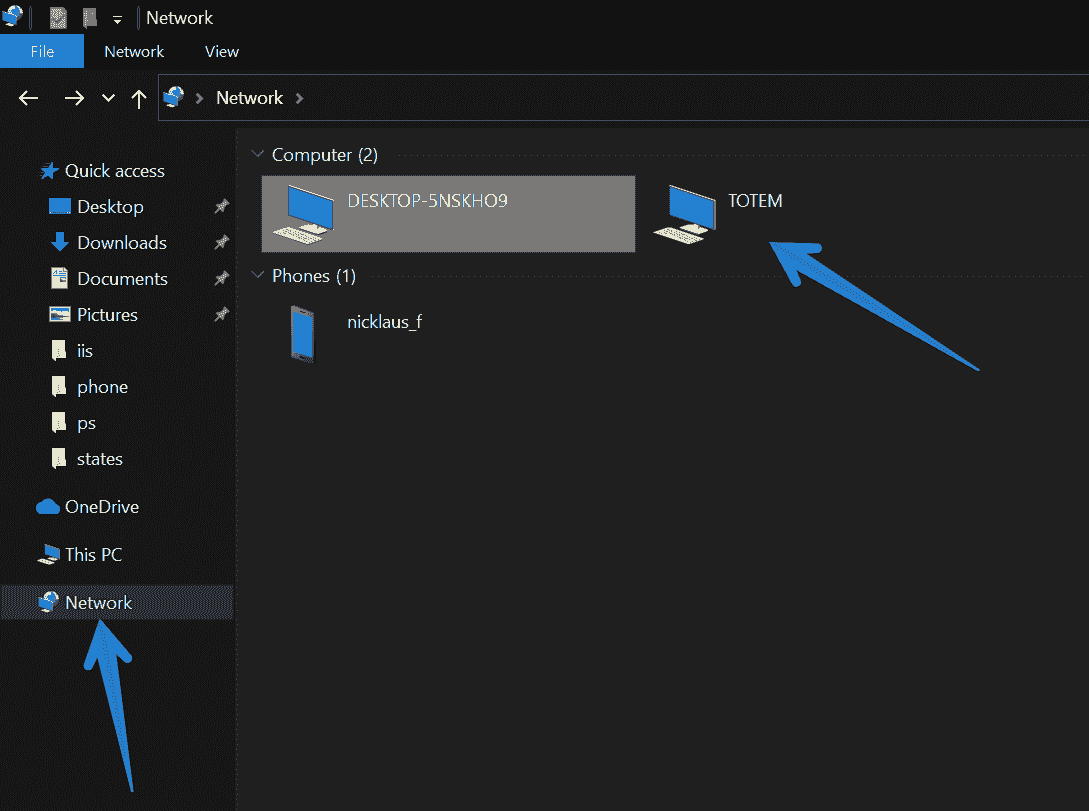Screen dimensions: 1089x811
Task: Open the Downloads folder from the sidebar
Action: 121,242
